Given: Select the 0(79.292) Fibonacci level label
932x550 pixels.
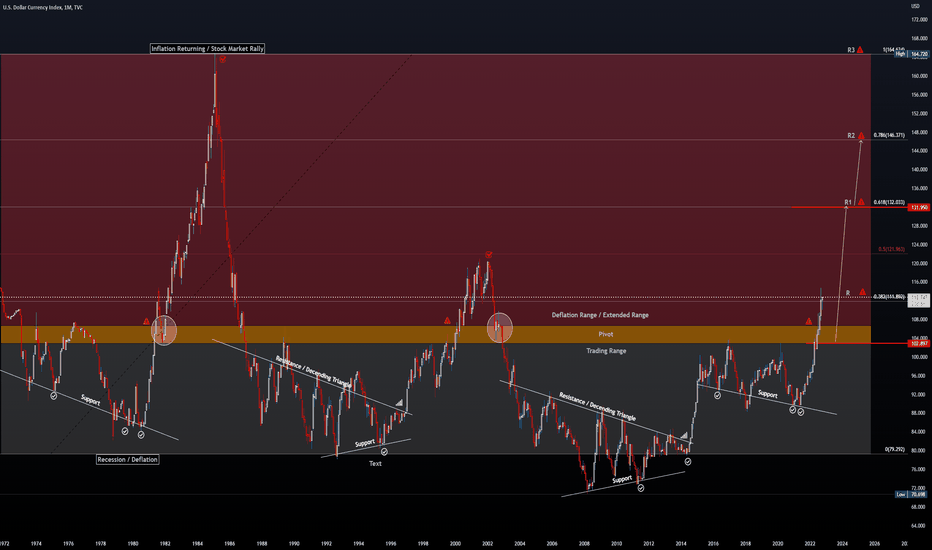Looking at the screenshot, I should tap(895, 450).
